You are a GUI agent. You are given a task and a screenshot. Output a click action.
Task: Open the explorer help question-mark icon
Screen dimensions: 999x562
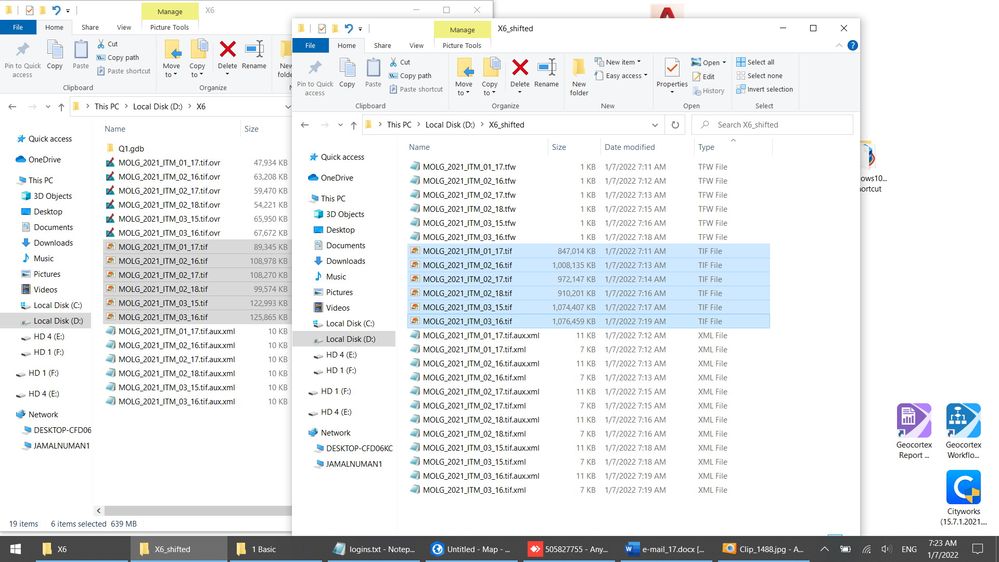click(852, 45)
